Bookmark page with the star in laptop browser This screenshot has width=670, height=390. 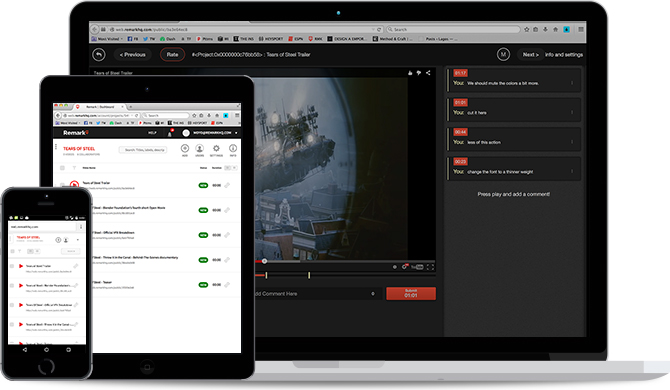coord(526,29)
